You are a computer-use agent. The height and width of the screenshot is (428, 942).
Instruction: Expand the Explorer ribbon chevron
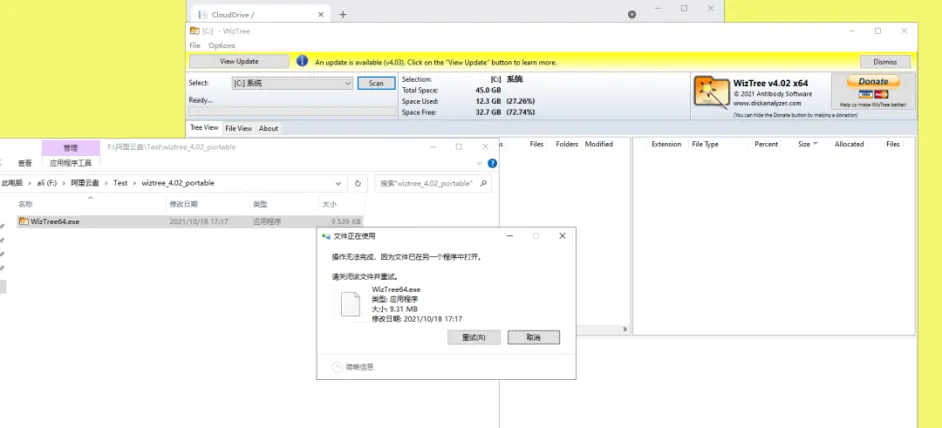479,163
